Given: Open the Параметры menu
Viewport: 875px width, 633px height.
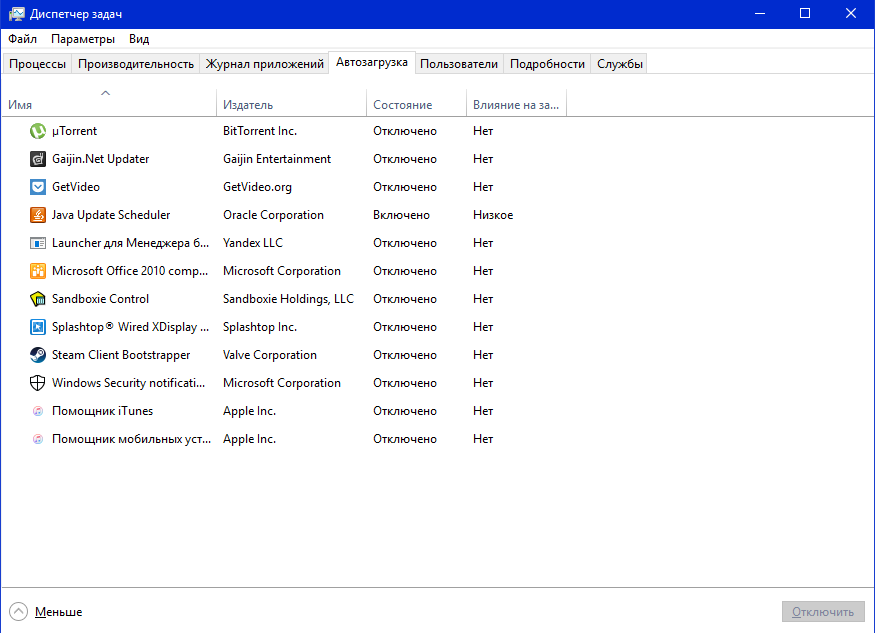Looking at the screenshot, I should pyautogui.click(x=83, y=39).
